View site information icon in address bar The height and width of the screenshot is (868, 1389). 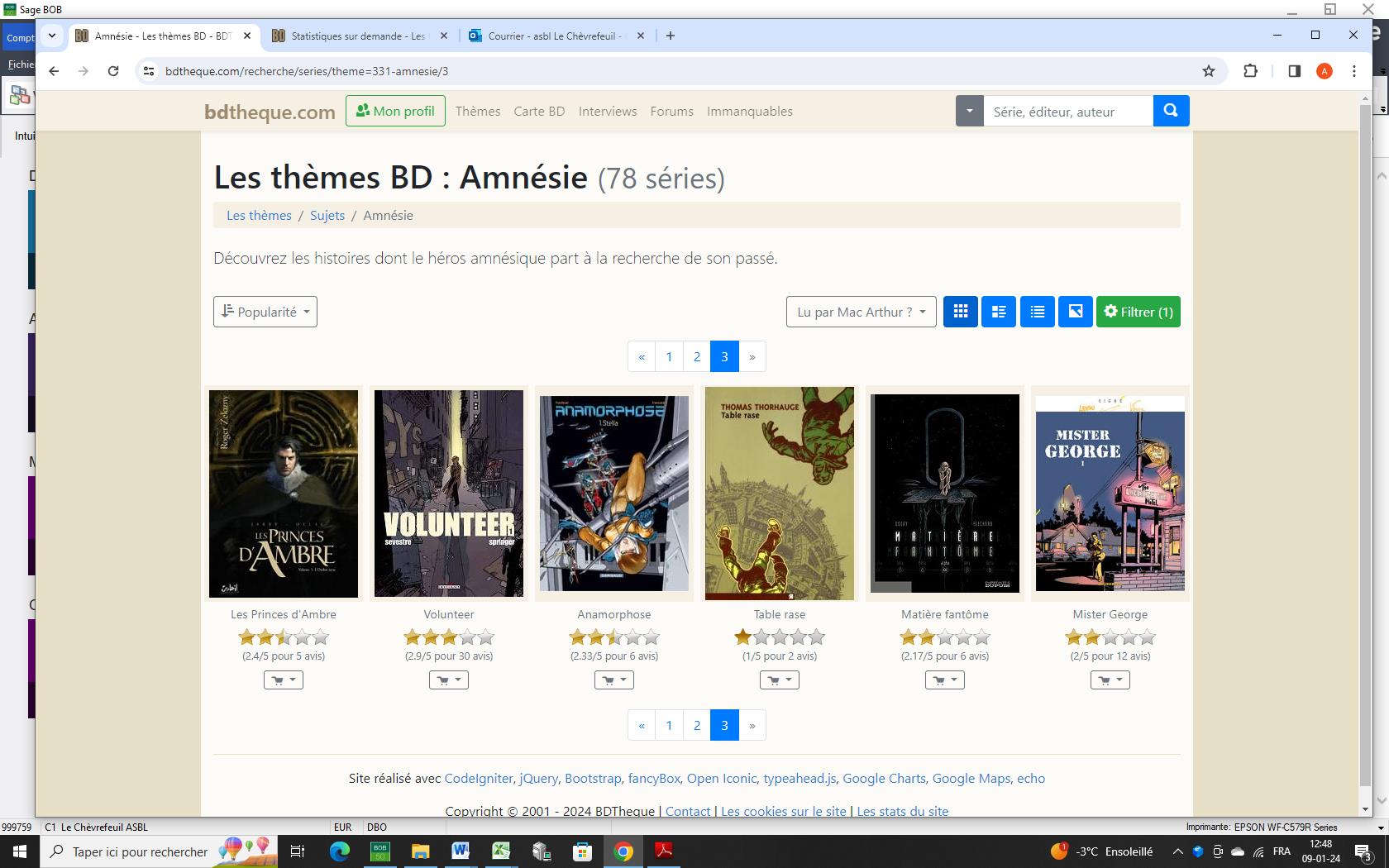pos(149,71)
